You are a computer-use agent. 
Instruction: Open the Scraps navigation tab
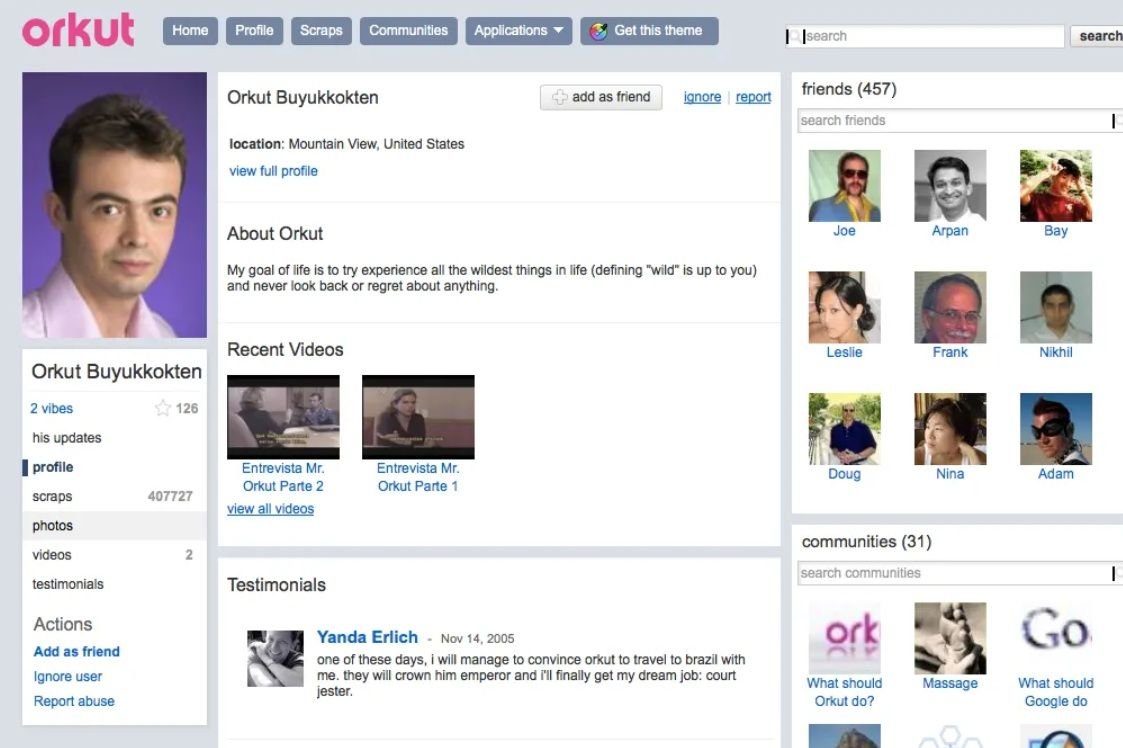coord(321,31)
